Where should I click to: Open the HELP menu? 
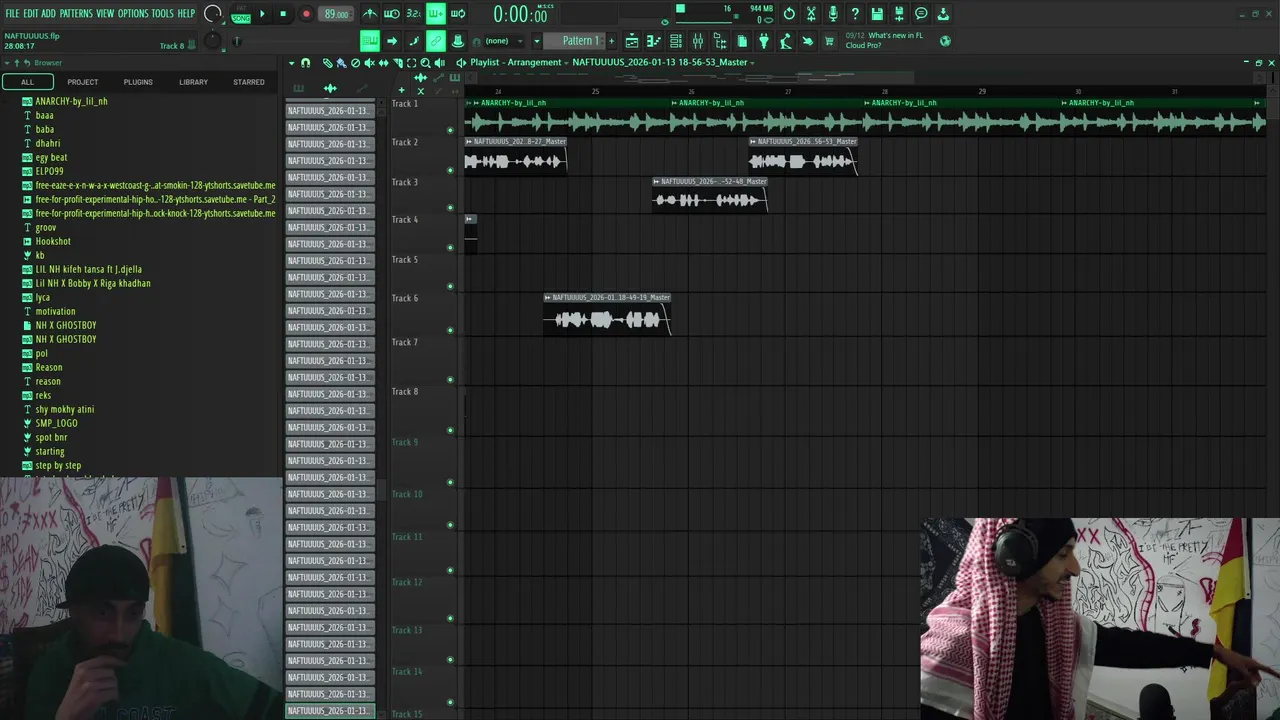pyautogui.click(x=186, y=14)
